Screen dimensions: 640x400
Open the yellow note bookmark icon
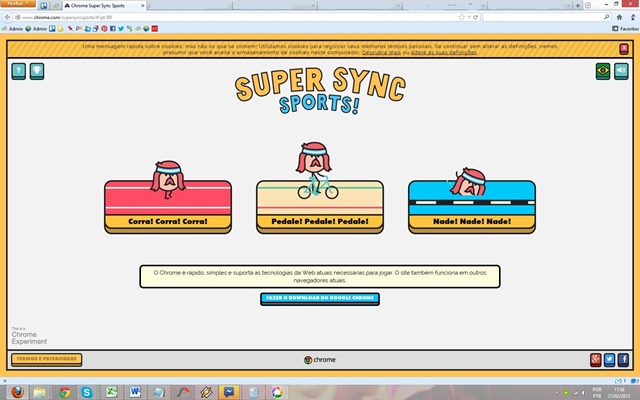(x=60, y=29)
